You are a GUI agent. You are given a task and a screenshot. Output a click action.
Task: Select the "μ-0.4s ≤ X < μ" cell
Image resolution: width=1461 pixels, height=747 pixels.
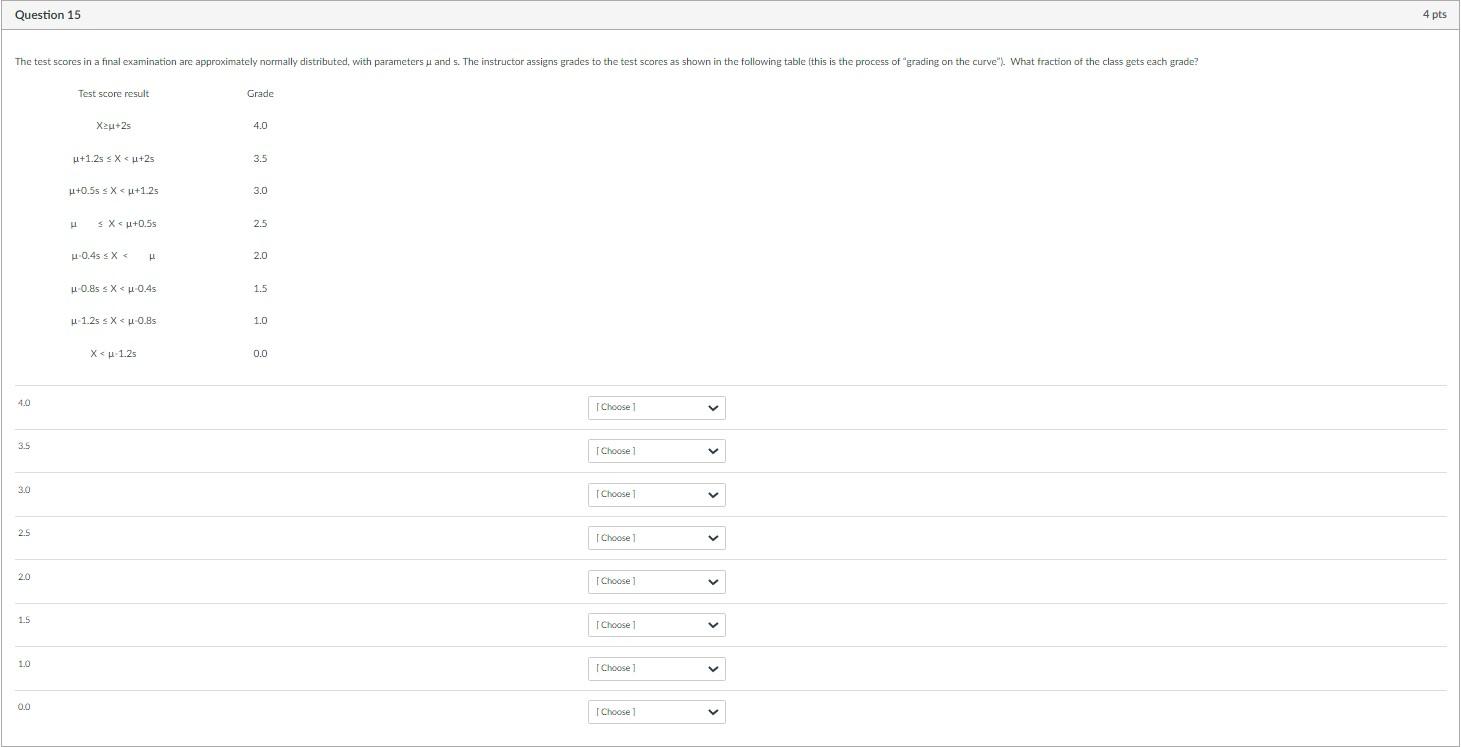(114, 256)
